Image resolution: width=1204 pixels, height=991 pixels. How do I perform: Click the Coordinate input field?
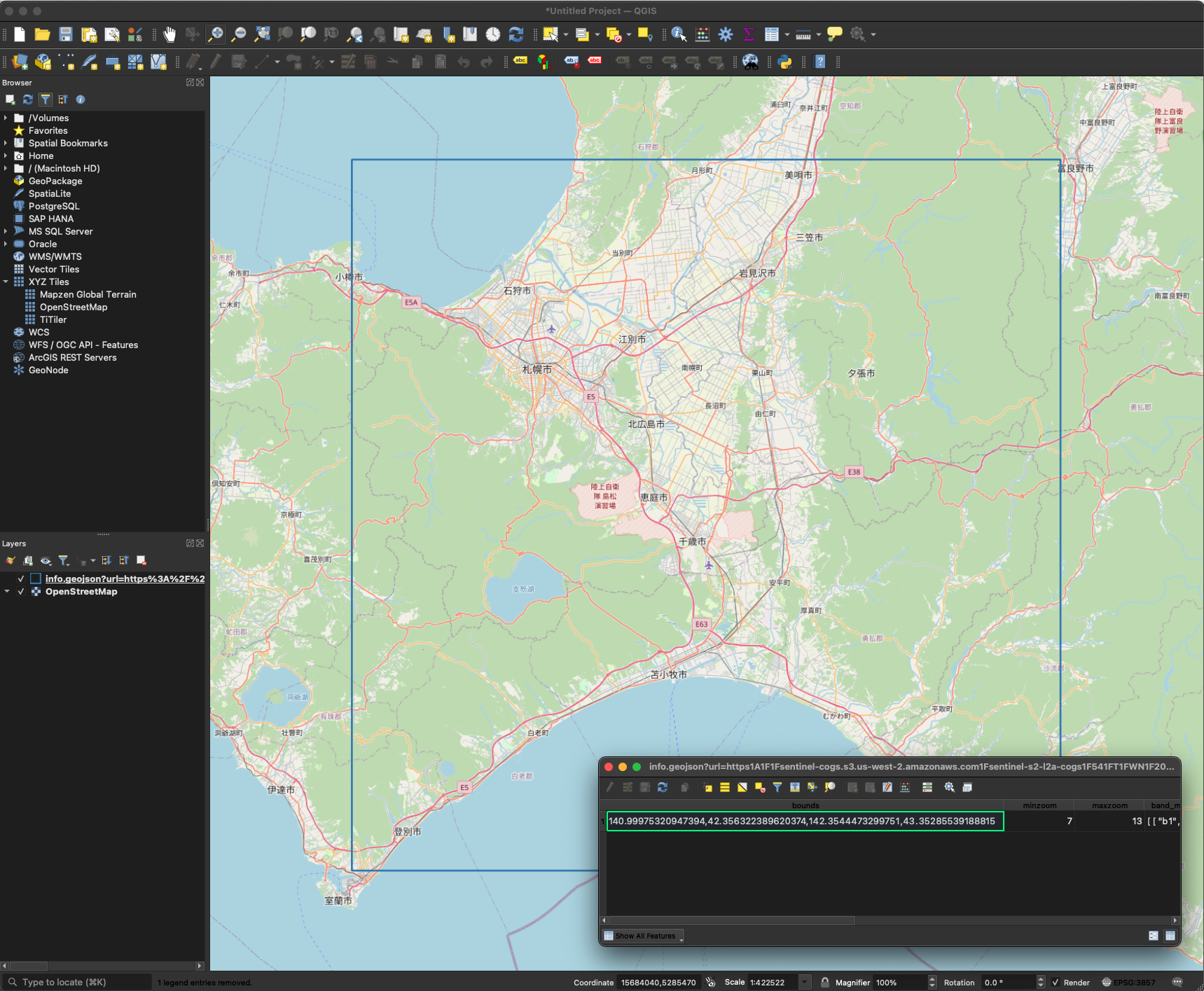pyautogui.click(x=658, y=983)
